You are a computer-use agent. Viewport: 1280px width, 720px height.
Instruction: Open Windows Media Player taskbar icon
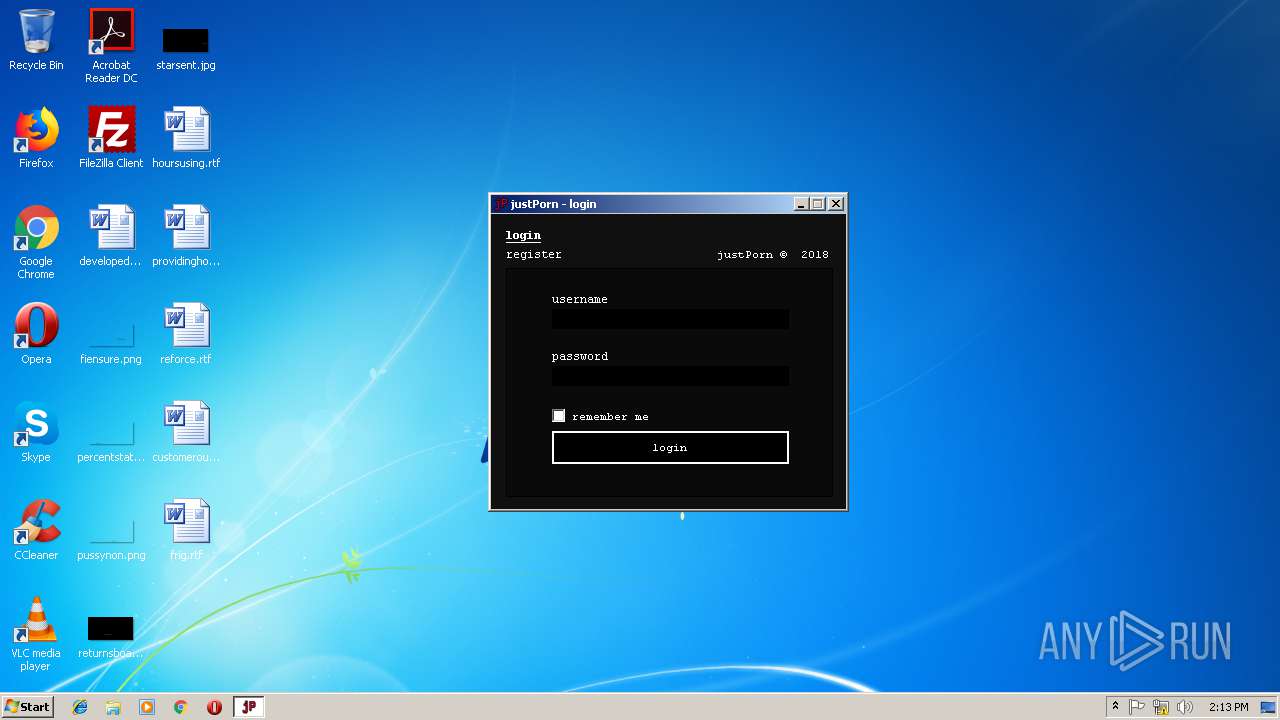147,707
